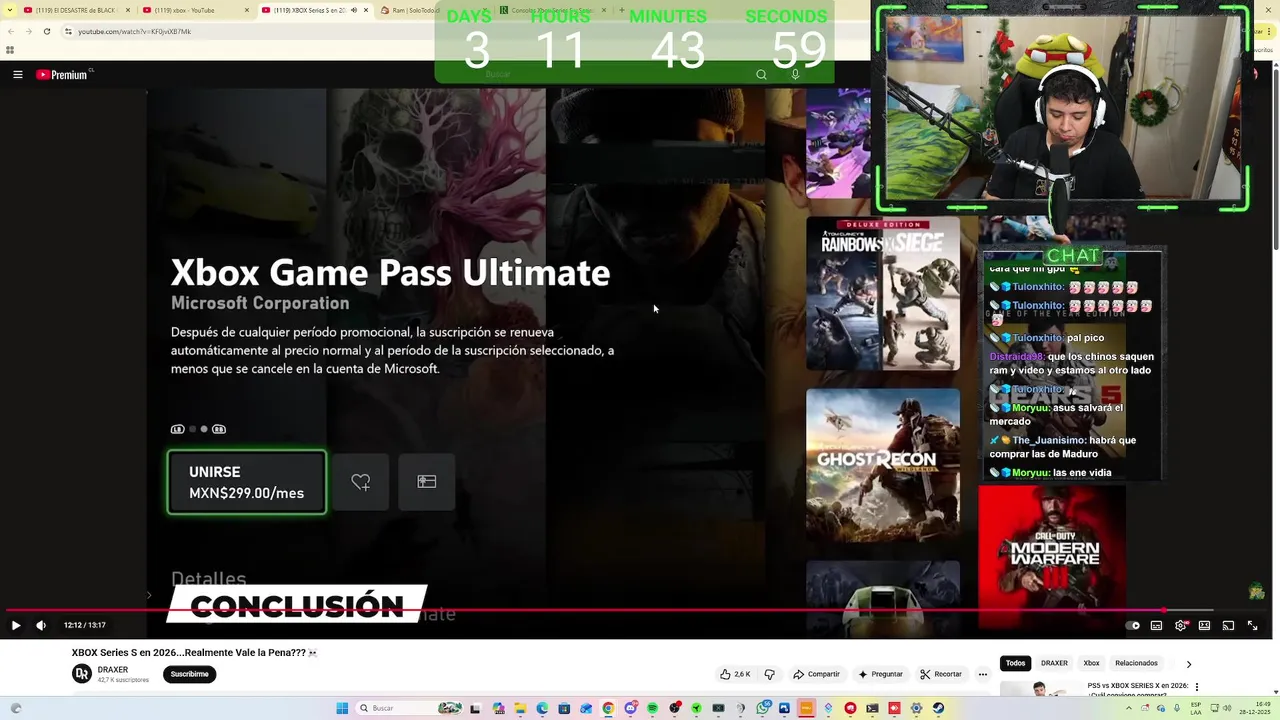Open the Windows Start menu
This screenshot has height=720, width=1280.
tap(341, 708)
